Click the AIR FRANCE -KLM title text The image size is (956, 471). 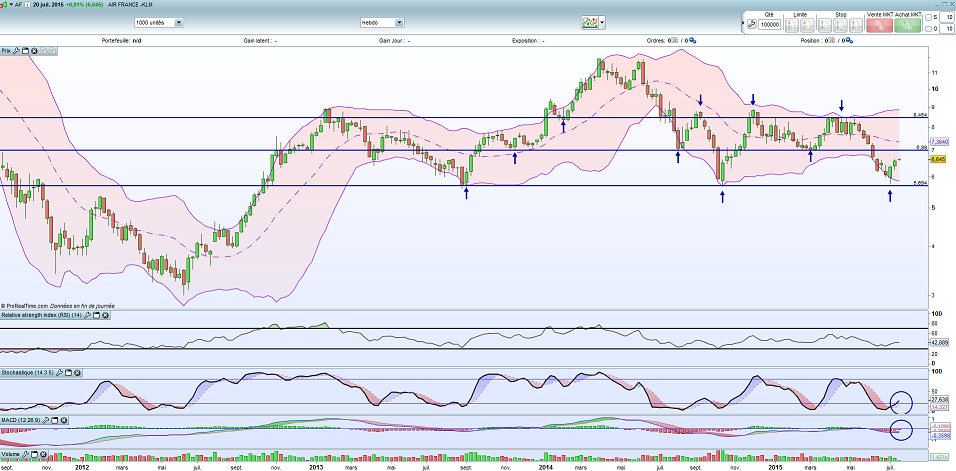pos(130,5)
